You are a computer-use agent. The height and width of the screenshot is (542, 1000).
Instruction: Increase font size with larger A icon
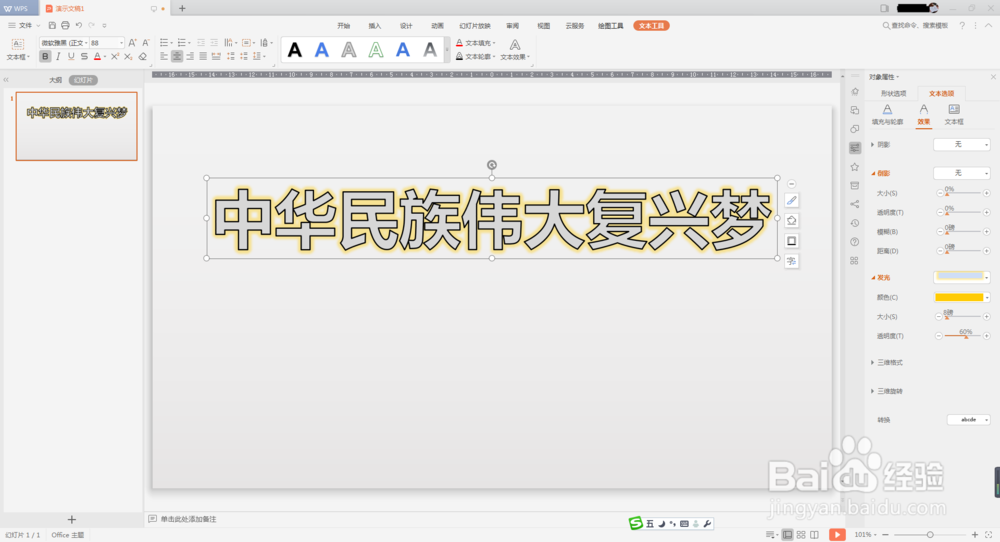tap(132, 43)
